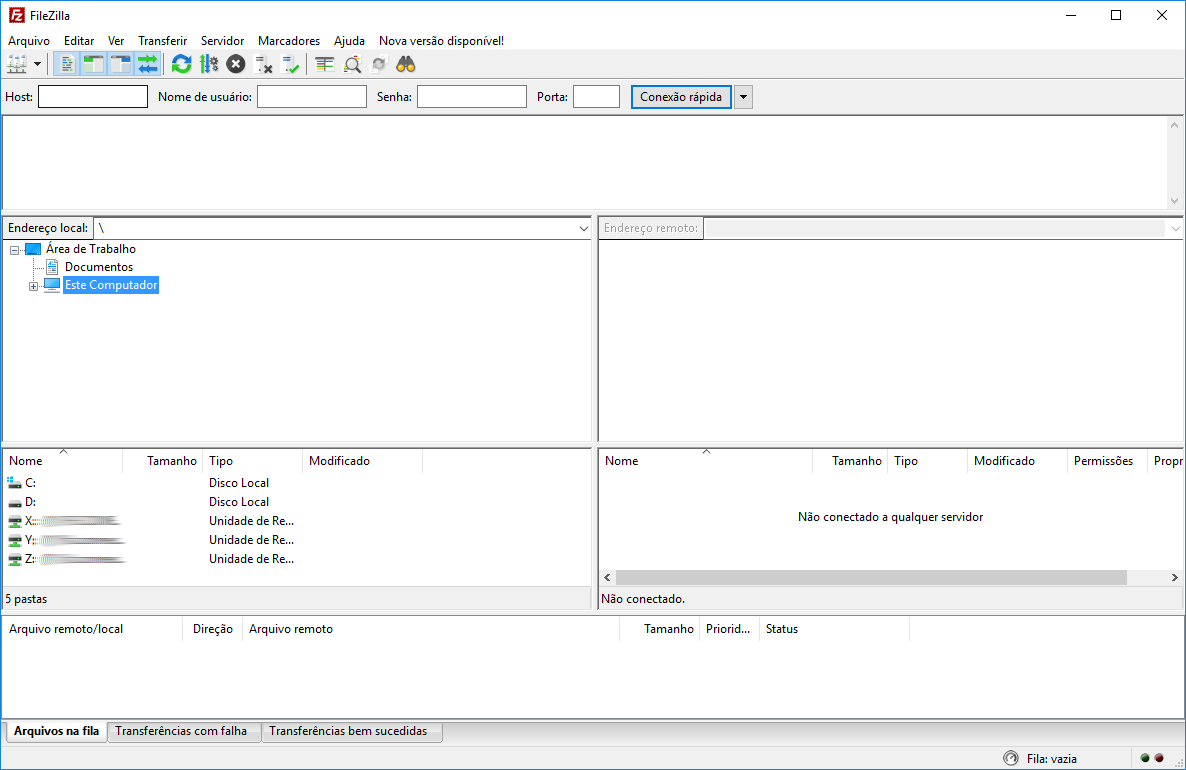The height and width of the screenshot is (770, 1186).
Task: Sort local files by Nome column
Action: click(x=63, y=461)
